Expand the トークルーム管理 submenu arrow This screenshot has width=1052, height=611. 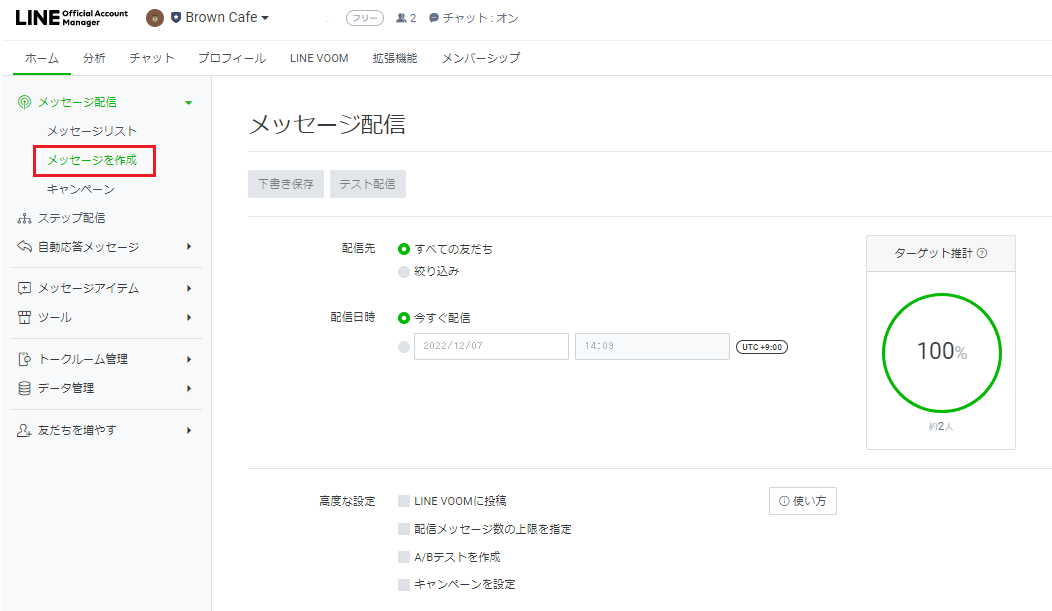[x=188, y=359]
